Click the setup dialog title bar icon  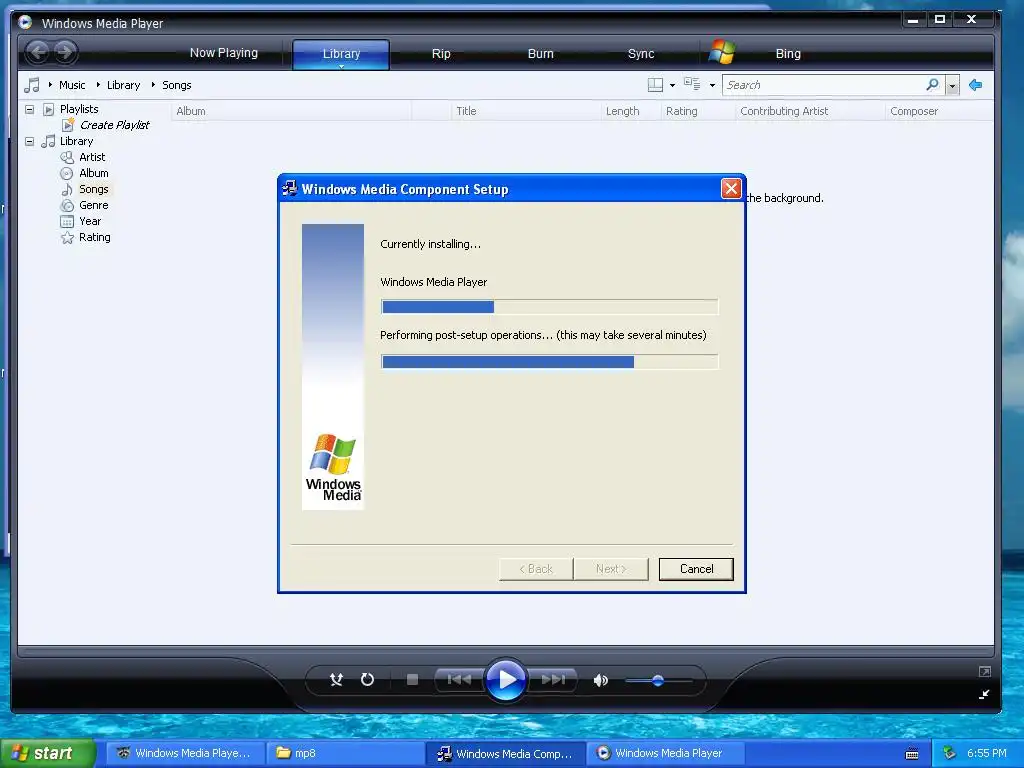289,189
